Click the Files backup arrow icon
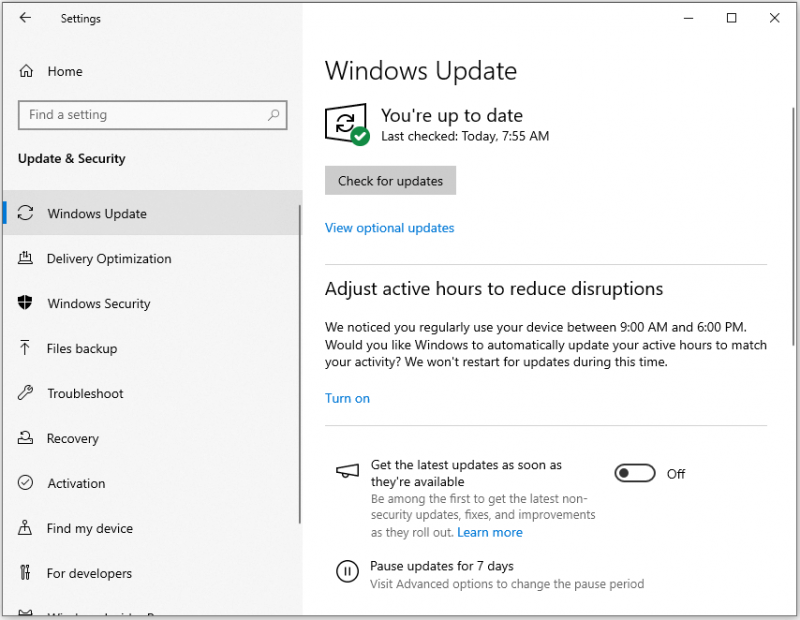The width and height of the screenshot is (800, 620). (x=24, y=348)
